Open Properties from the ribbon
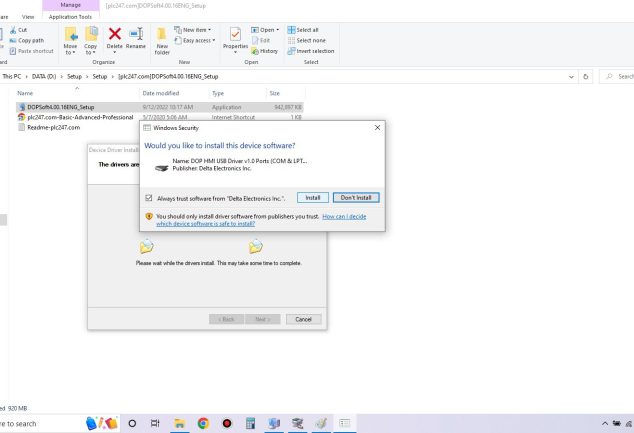Screen dimensions: 634x433 coord(235,40)
